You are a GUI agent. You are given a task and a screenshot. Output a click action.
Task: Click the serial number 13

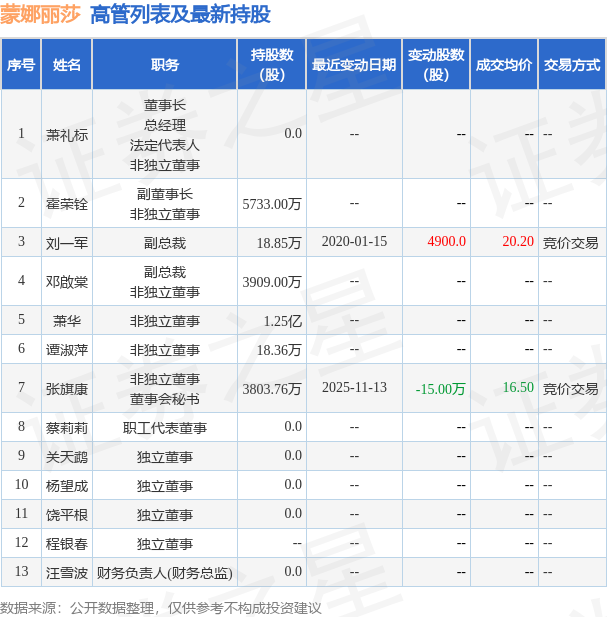pyautogui.click(x=21, y=571)
